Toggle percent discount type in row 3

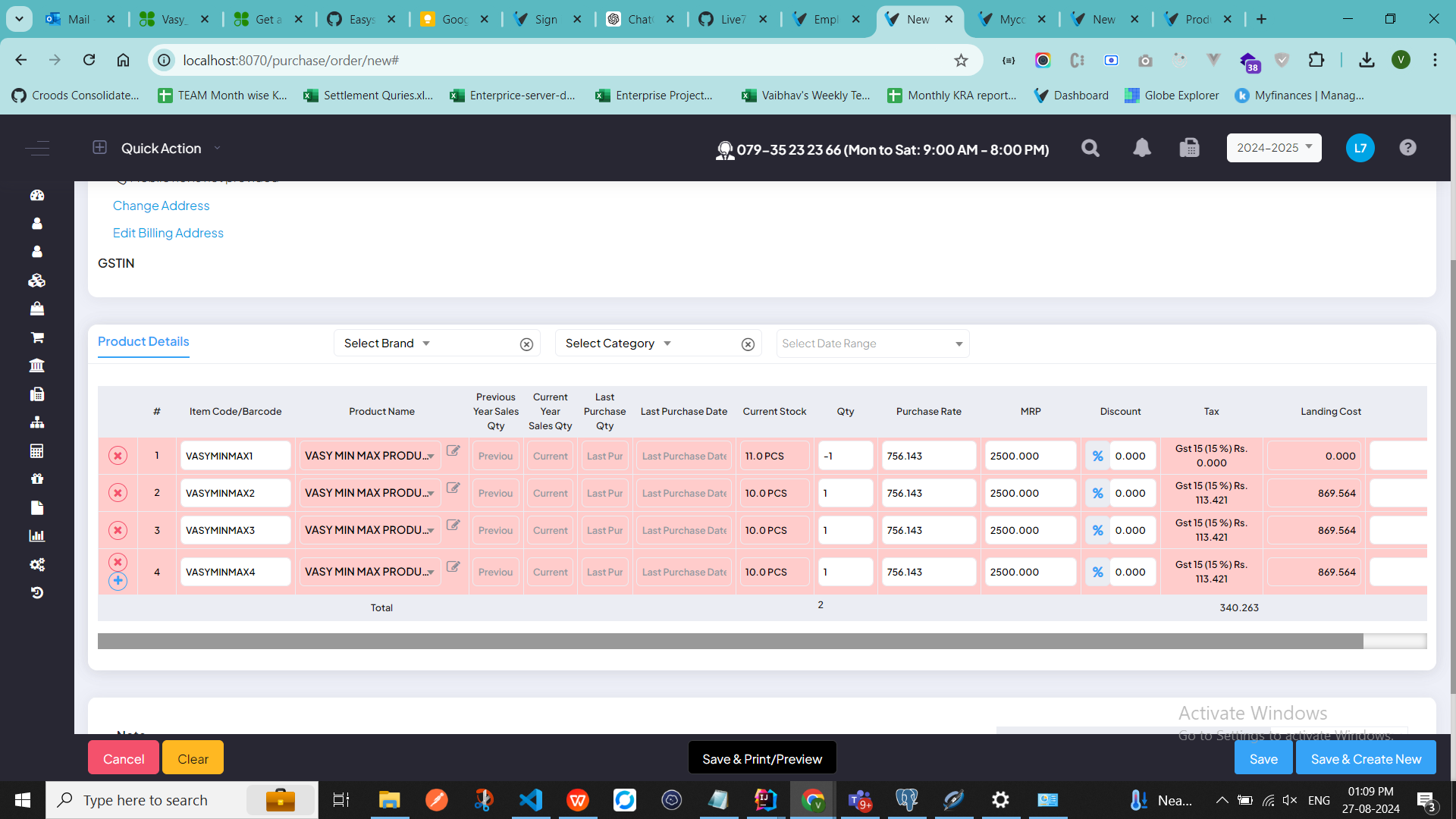click(1097, 530)
